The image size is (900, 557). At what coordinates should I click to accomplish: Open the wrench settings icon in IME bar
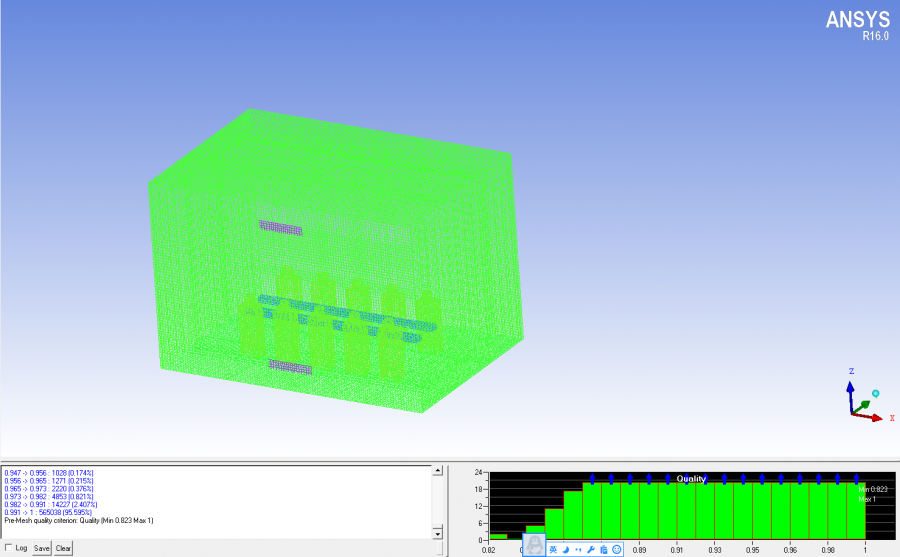(591, 550)
